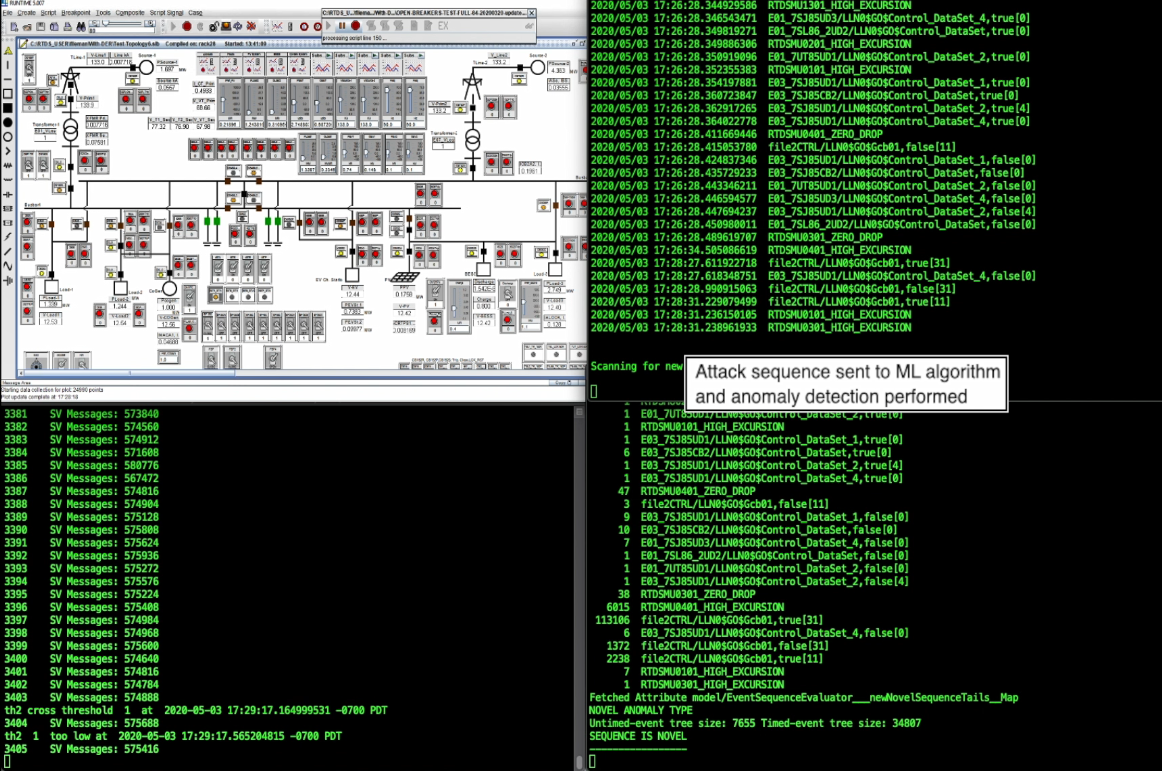Image resolution: width=1162 pixels, height=771 pixels.
Task: Select the resistor zigzag palette tool
Action: pyautogui.click(x=8, y=165)
